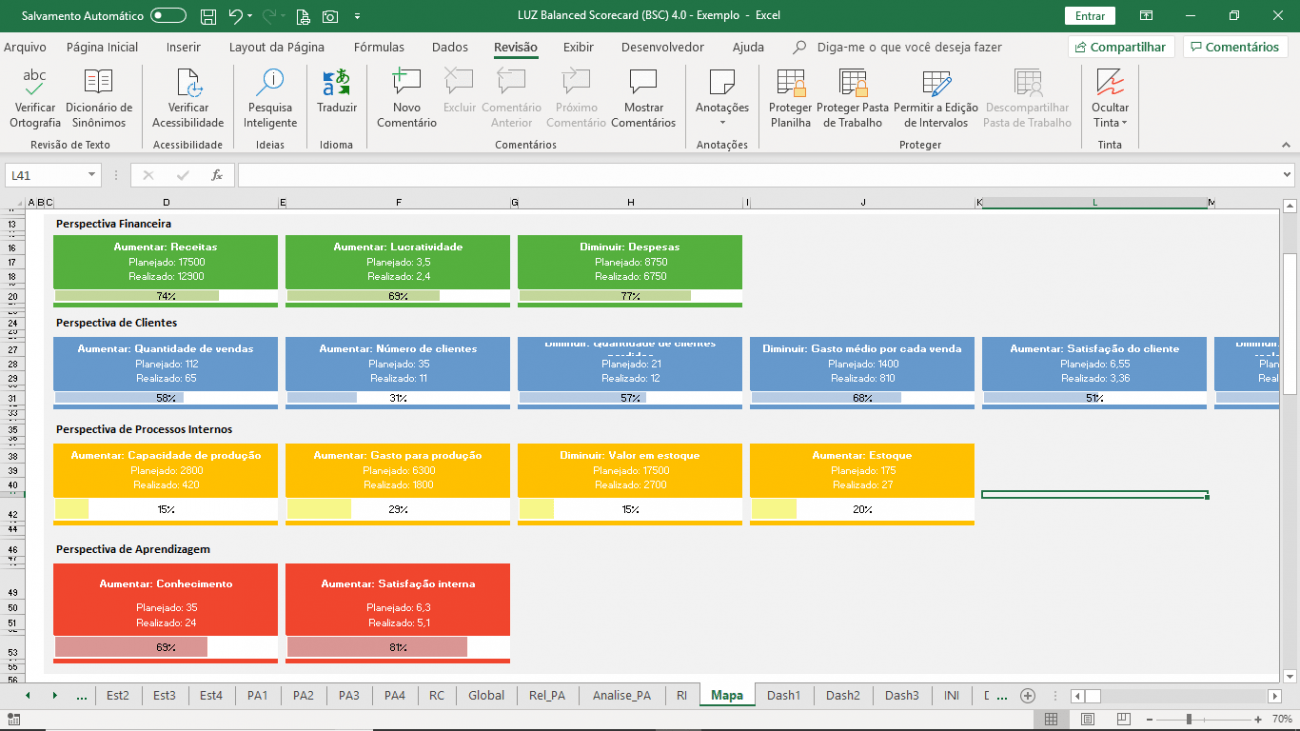Viewport: 1300px width, 731px height.
Task: Open the Arquivo menu
Action: click(25, 47)
